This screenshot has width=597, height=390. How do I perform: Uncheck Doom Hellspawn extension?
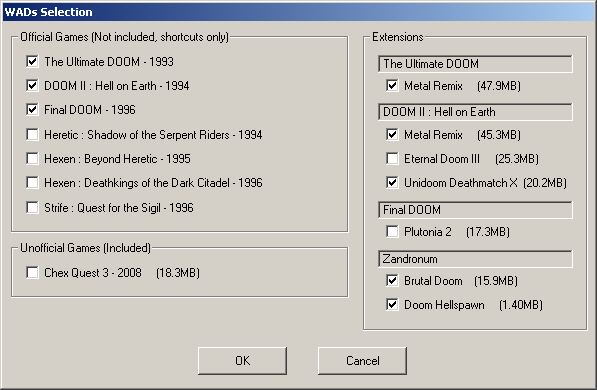392,305
